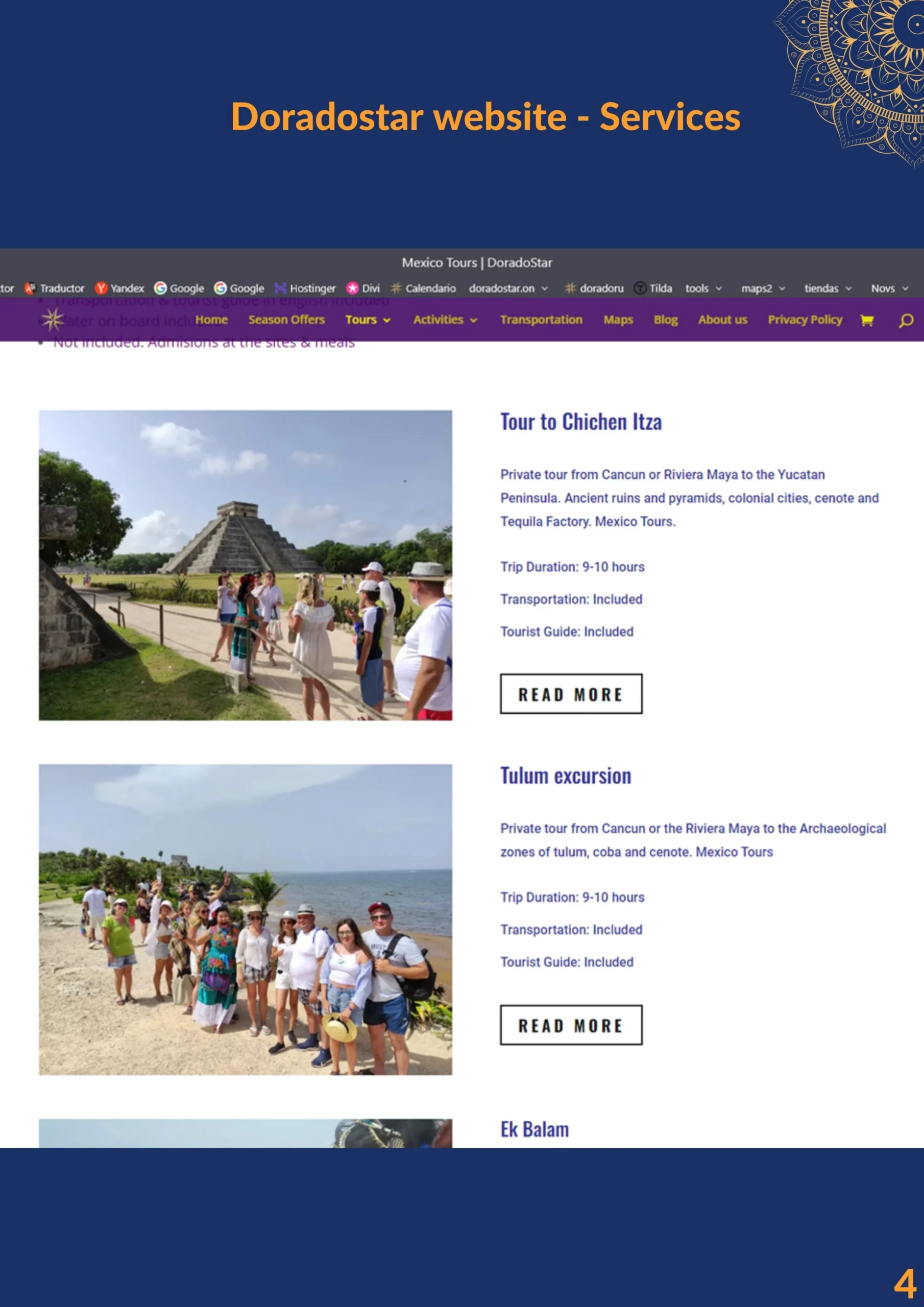This screenshot has height=1307, width=924.
Task: Open the Divi bookmark
Action: tap(363, 288)
